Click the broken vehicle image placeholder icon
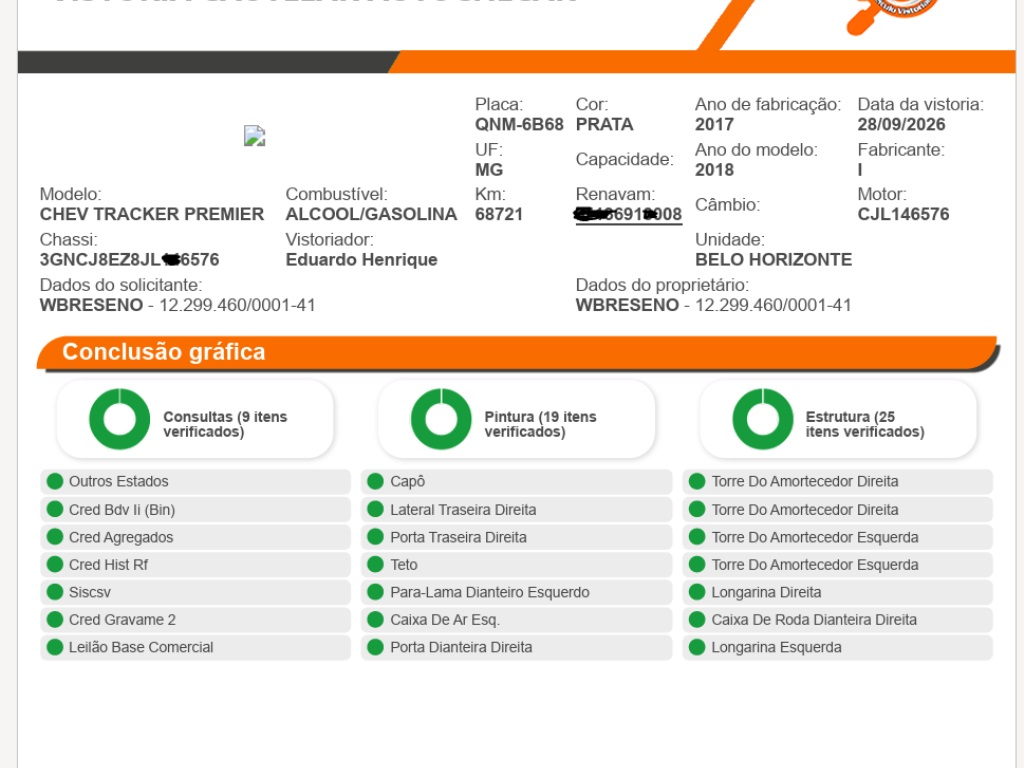Image resolution: width=1024 pixels, height=768 pixels. 254,136
